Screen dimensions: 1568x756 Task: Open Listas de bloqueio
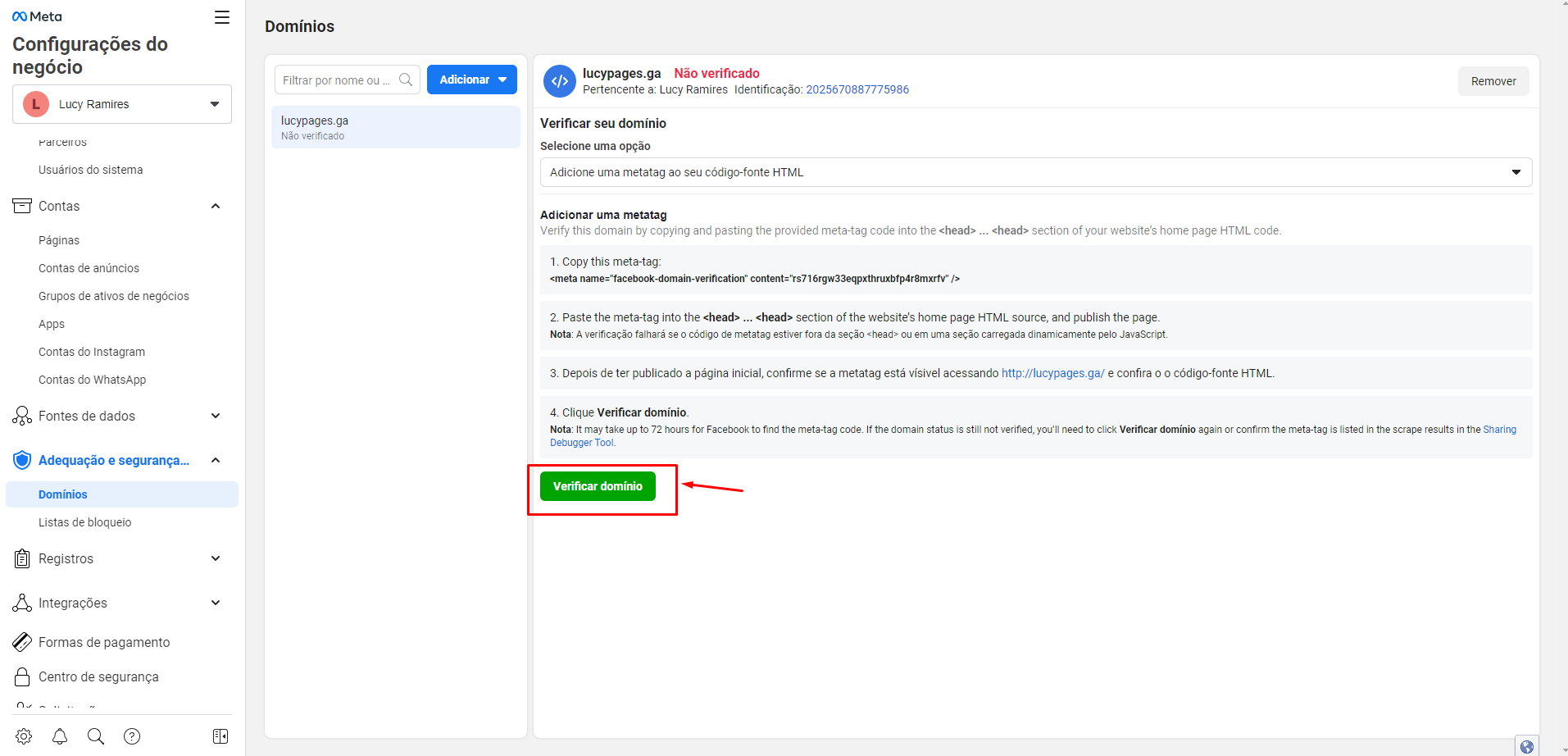pos(85,522)
